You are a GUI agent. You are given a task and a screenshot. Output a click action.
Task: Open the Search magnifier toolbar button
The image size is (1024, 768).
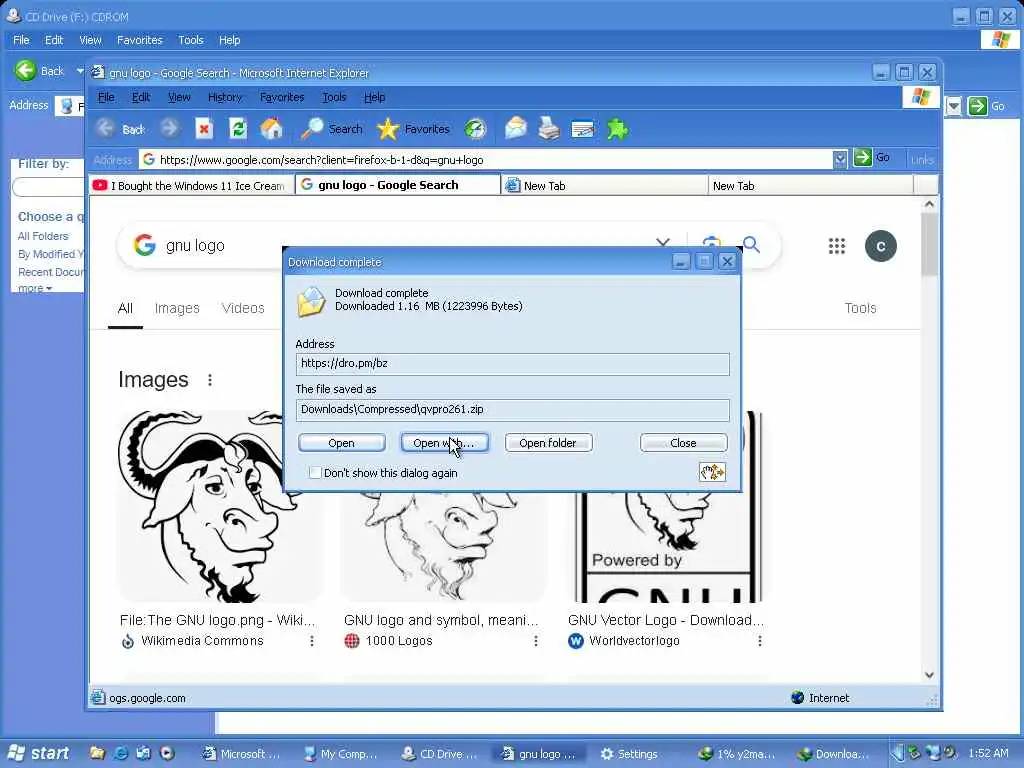click(332, 129)
